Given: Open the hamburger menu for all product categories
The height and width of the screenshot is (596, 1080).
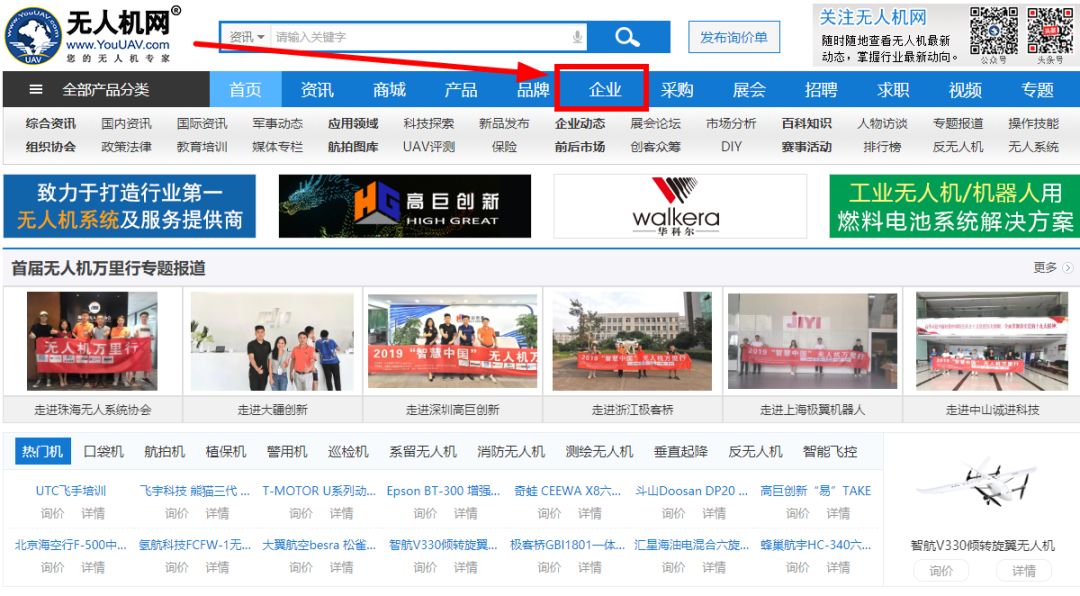Looking at the screenshot, I should click(36, 90).
